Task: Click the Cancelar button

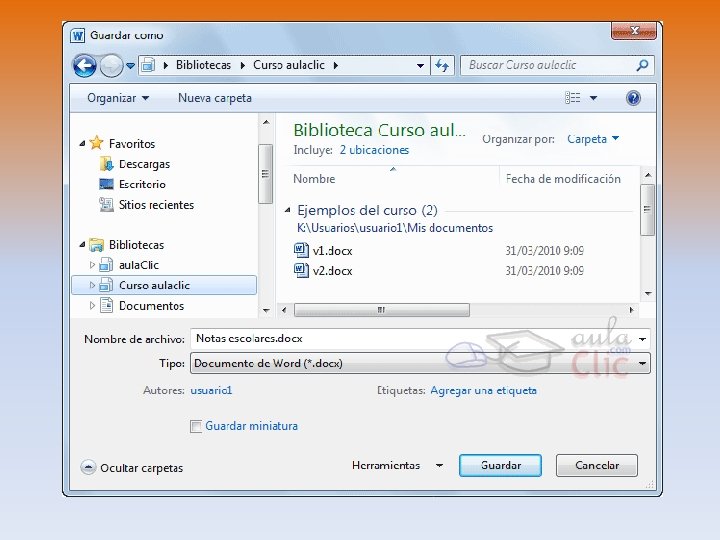Action: (597, 466)
